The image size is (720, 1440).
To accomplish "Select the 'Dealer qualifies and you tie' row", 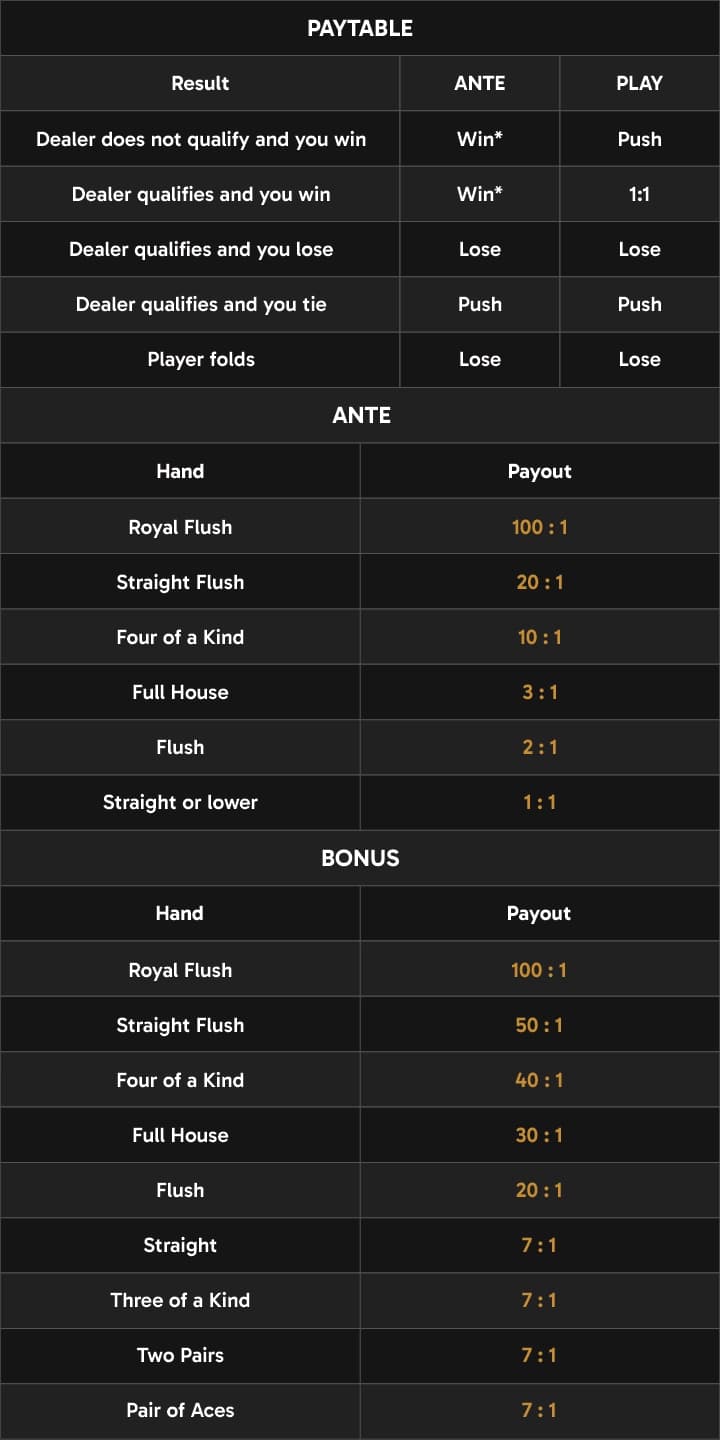I will 360,304.
